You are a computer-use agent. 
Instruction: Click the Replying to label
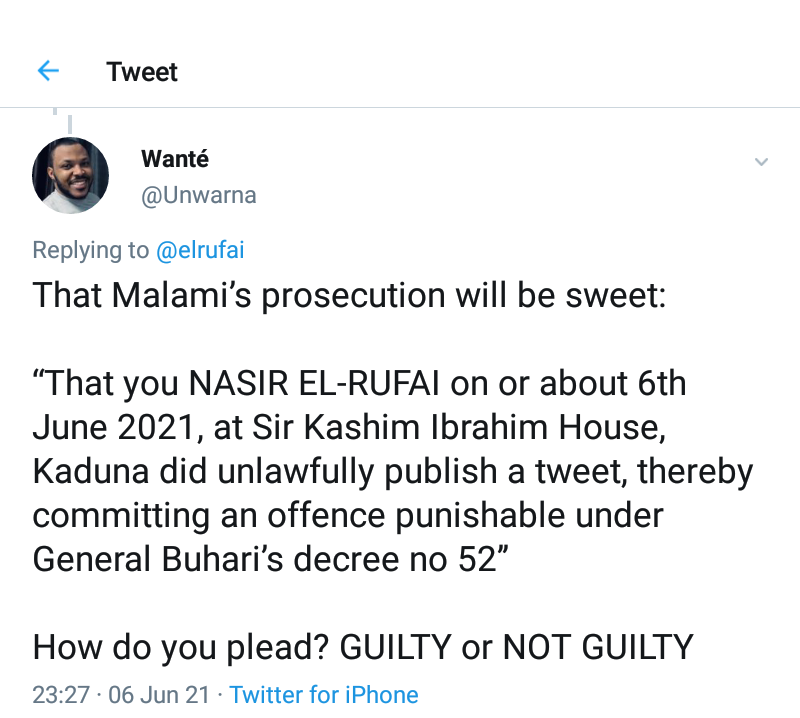tap(90, 250)
